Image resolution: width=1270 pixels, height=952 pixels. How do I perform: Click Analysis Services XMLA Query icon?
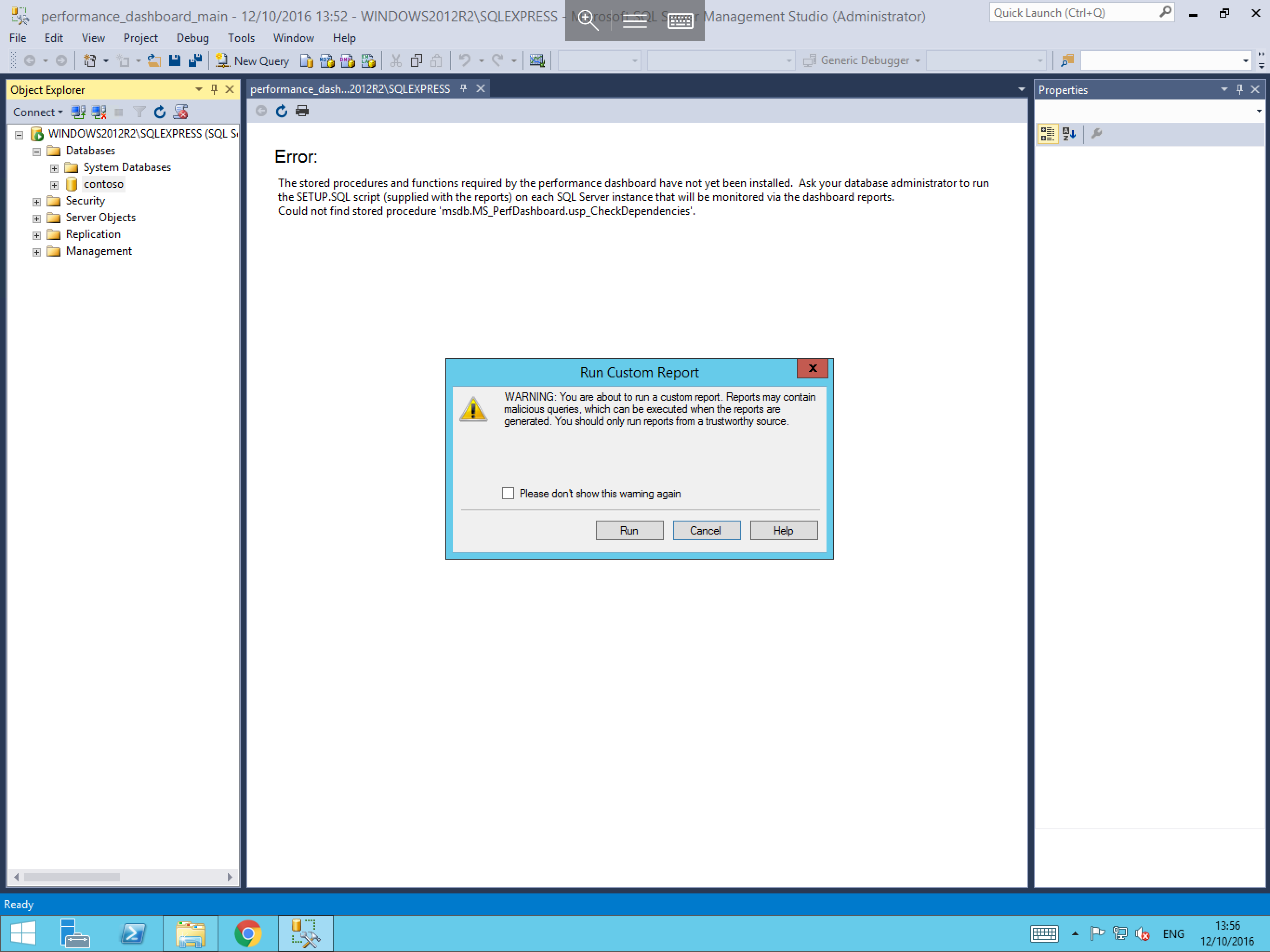pyautogui.click(x=369, y=60)
